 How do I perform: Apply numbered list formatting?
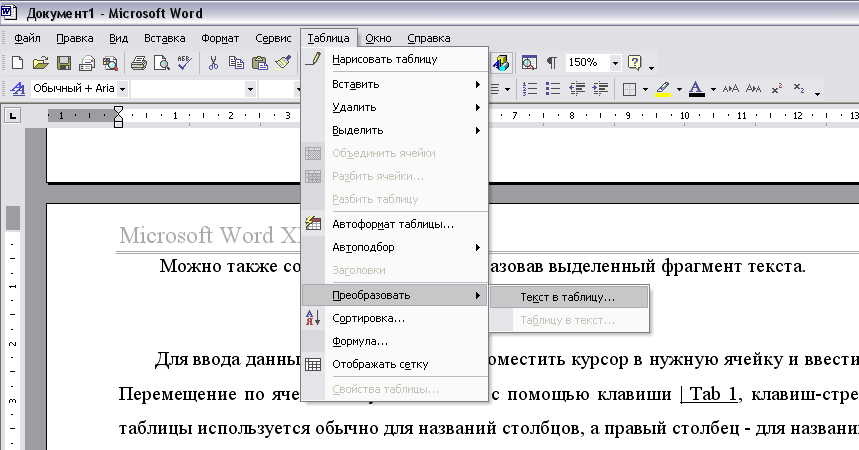click(530, 88)
